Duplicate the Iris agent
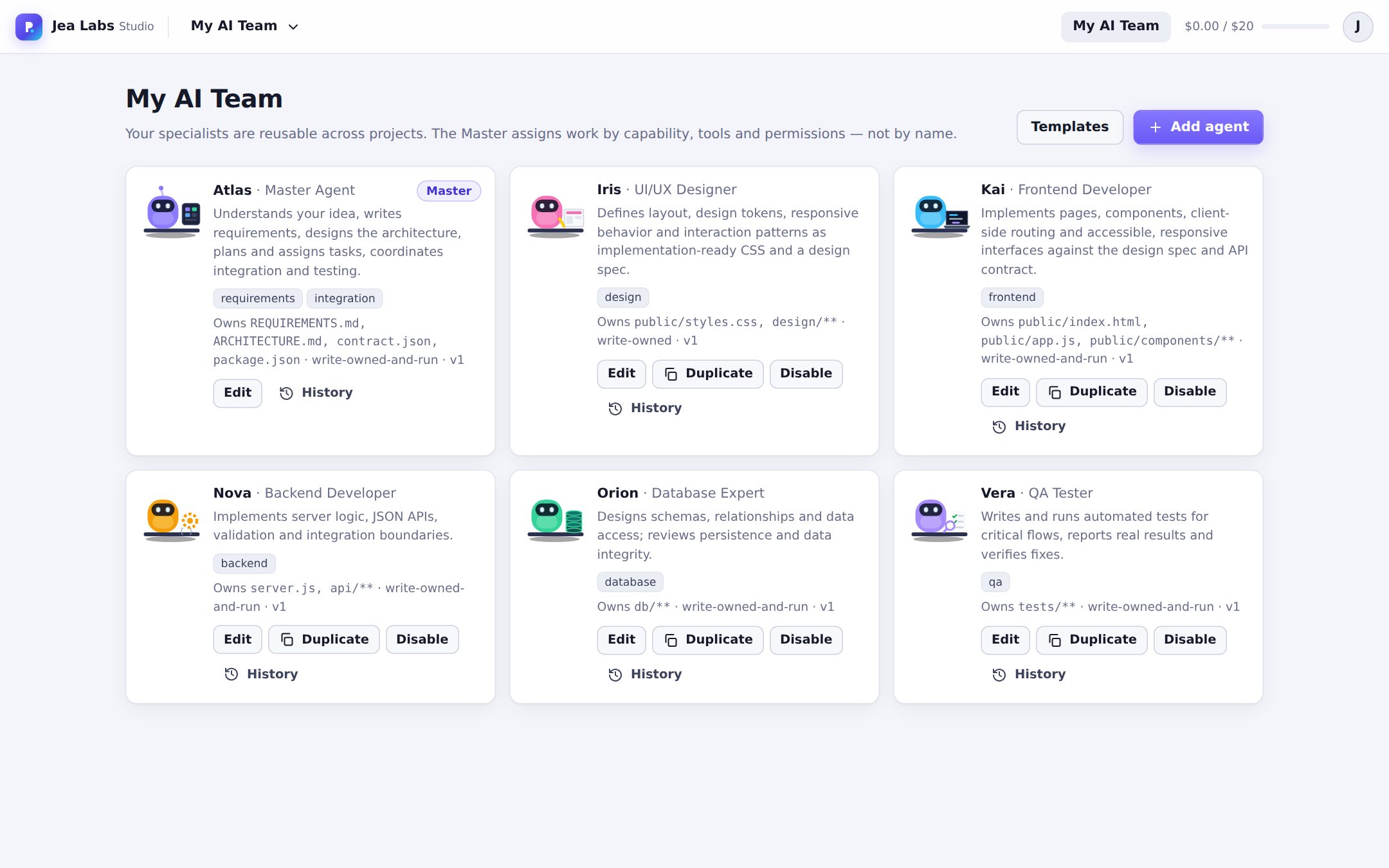1389x868 pixels. click(x=708, y=374)
